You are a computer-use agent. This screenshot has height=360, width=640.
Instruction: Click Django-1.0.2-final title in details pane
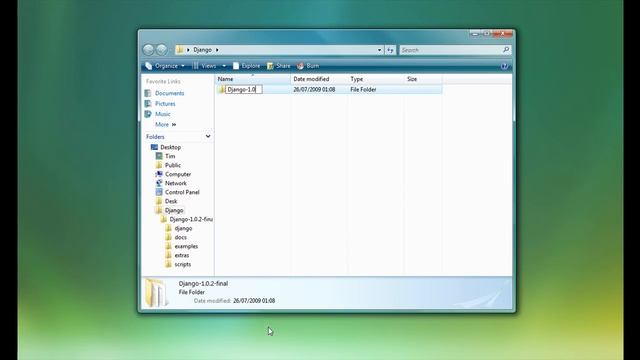203,283
